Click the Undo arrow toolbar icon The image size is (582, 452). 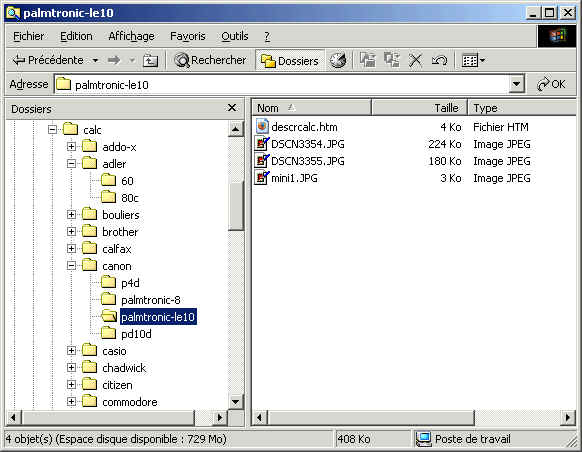coord(439,60)
